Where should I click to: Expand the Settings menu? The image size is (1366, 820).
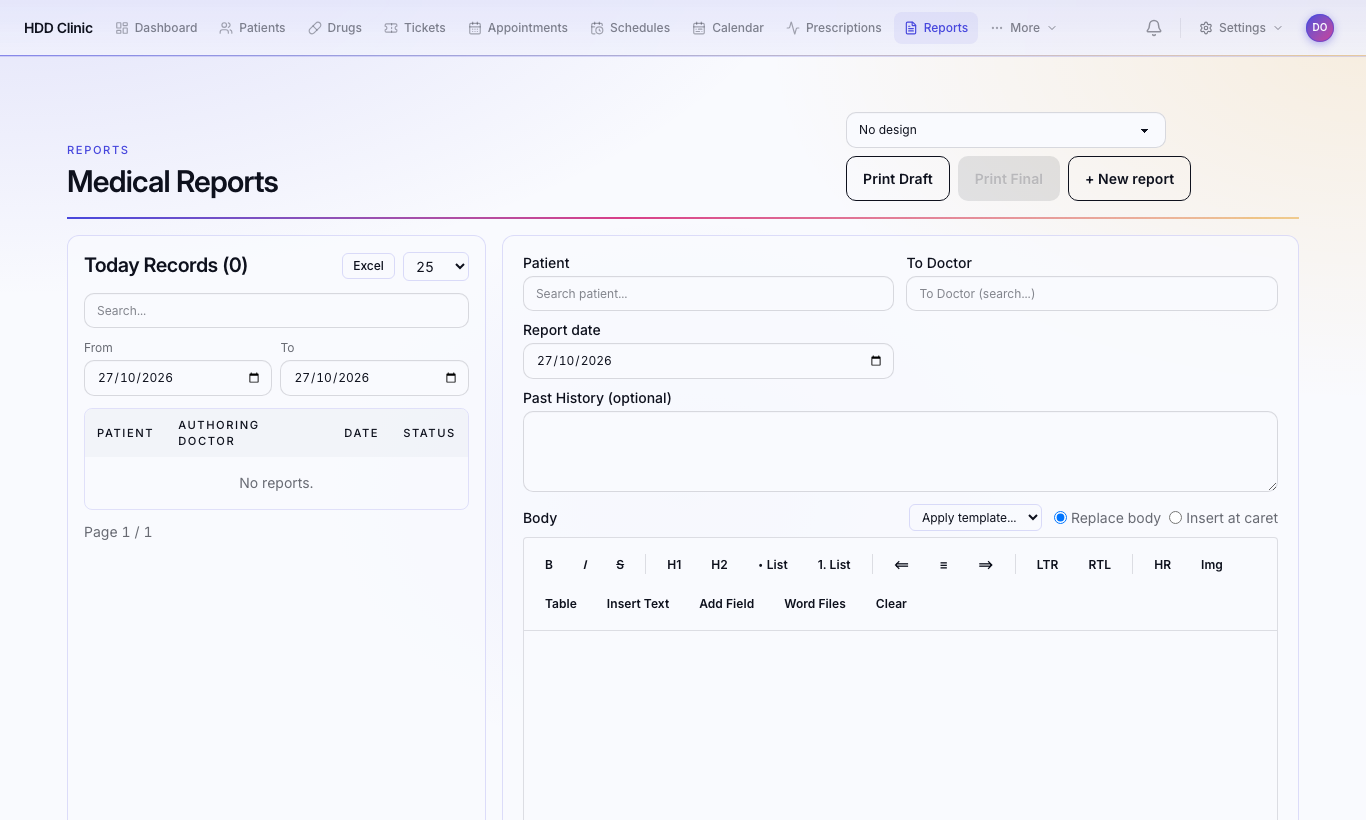[x=1240, y=28]
